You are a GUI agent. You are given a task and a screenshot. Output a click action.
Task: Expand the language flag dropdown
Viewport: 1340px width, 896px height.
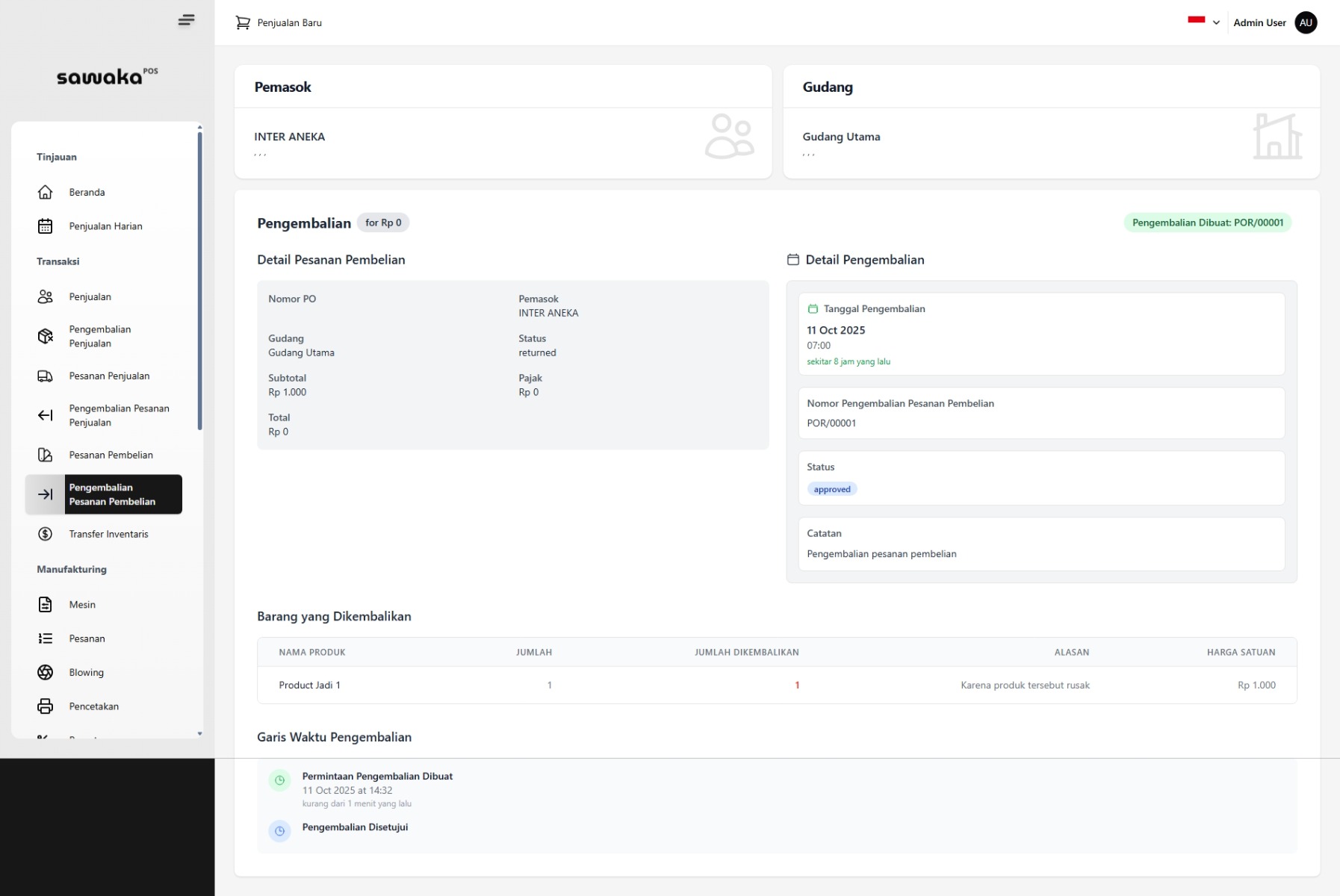coord(1203,22)
